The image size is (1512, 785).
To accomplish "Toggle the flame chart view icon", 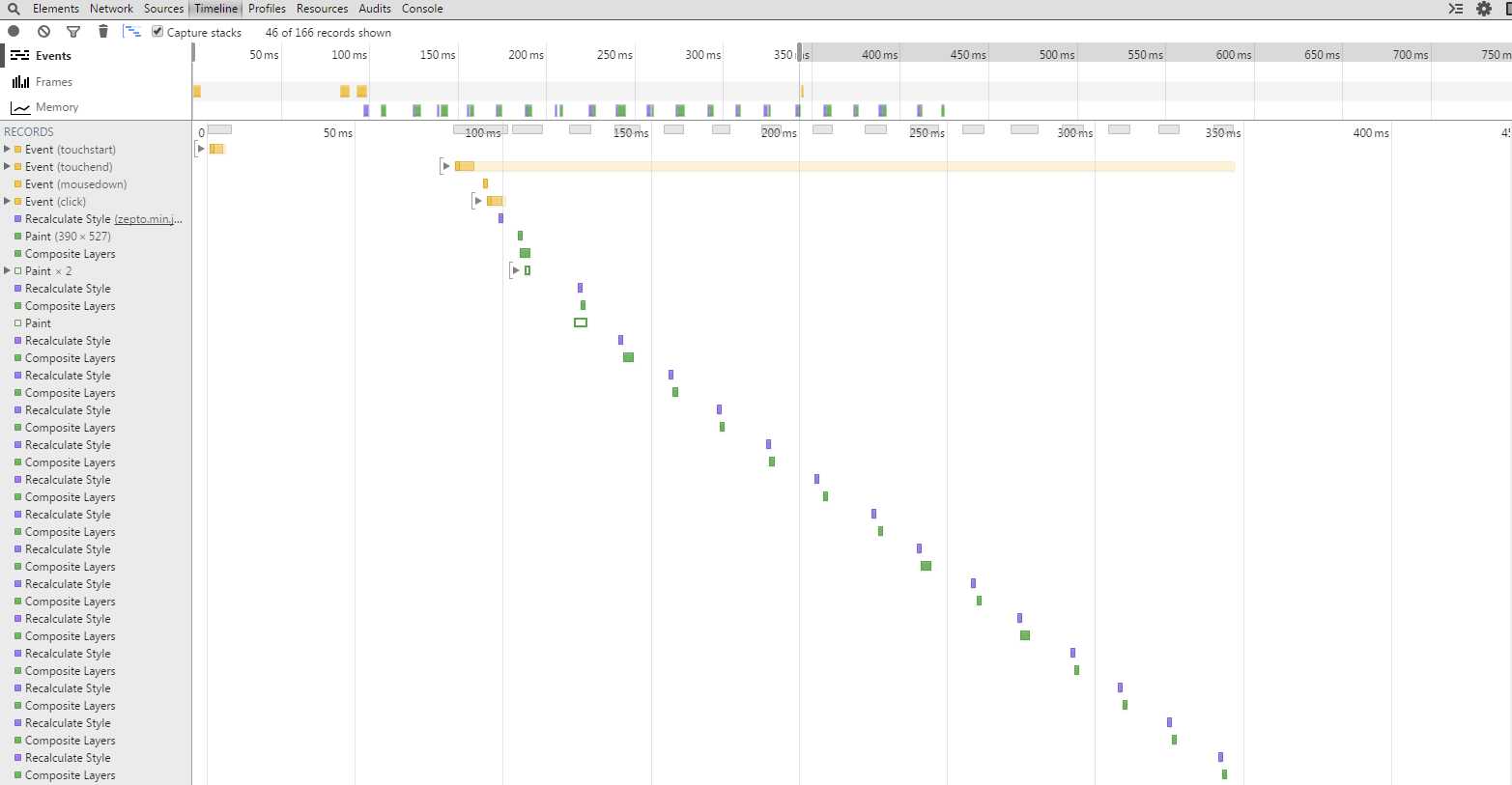I will [x=132, y=32].
